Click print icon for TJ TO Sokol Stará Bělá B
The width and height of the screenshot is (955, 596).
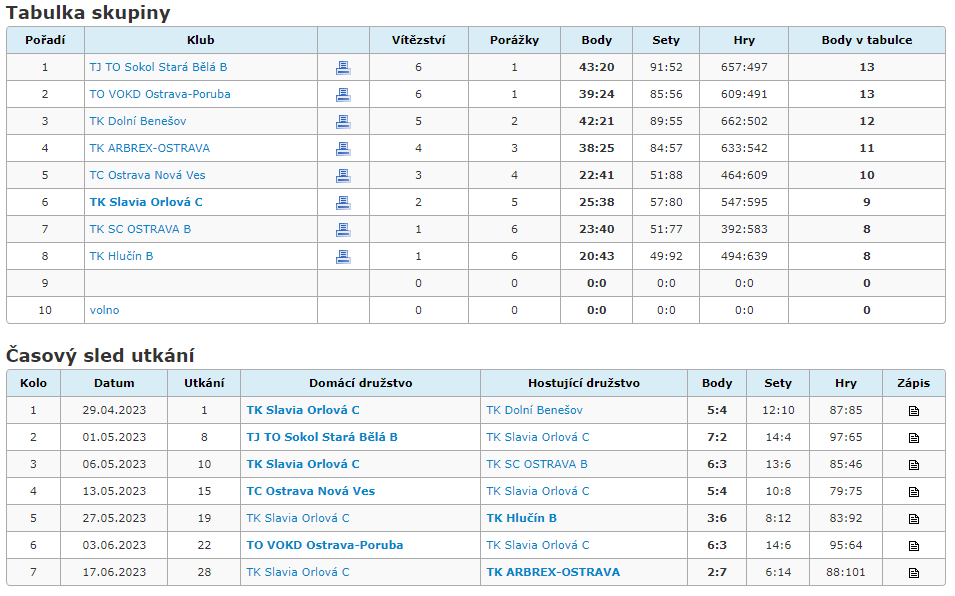pos(343,68)
